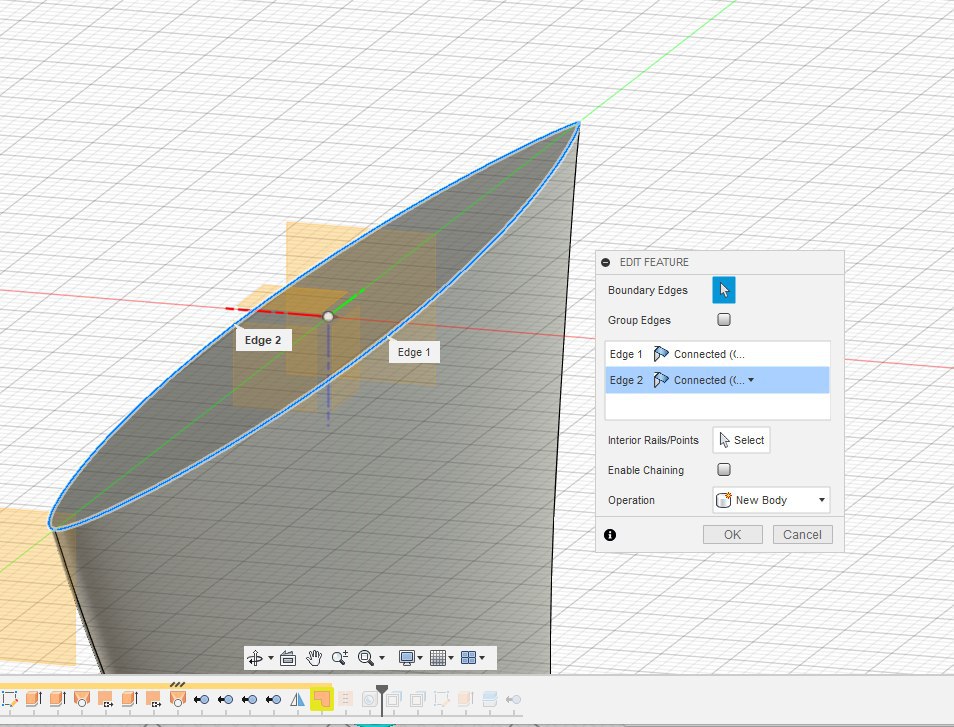The width and height of the screenshot is (954, 727).
Task: Open the Operation New Body dropdown
Action: click(771, 500)
